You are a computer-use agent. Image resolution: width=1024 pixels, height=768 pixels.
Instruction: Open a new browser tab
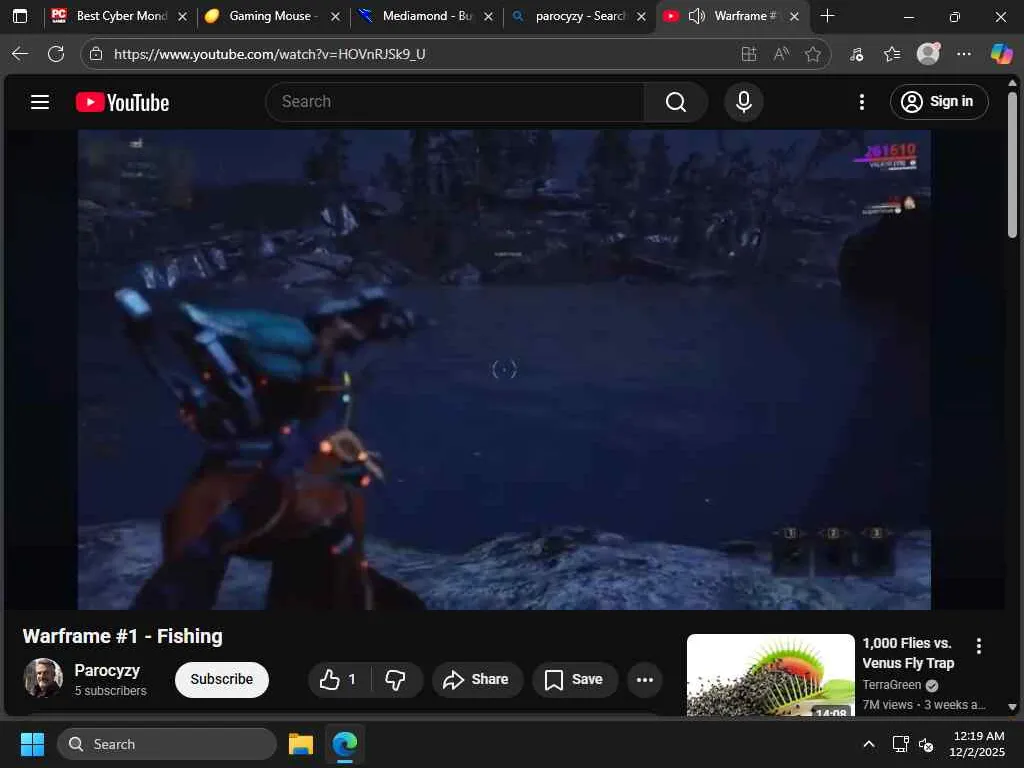(x=827, y=16)
